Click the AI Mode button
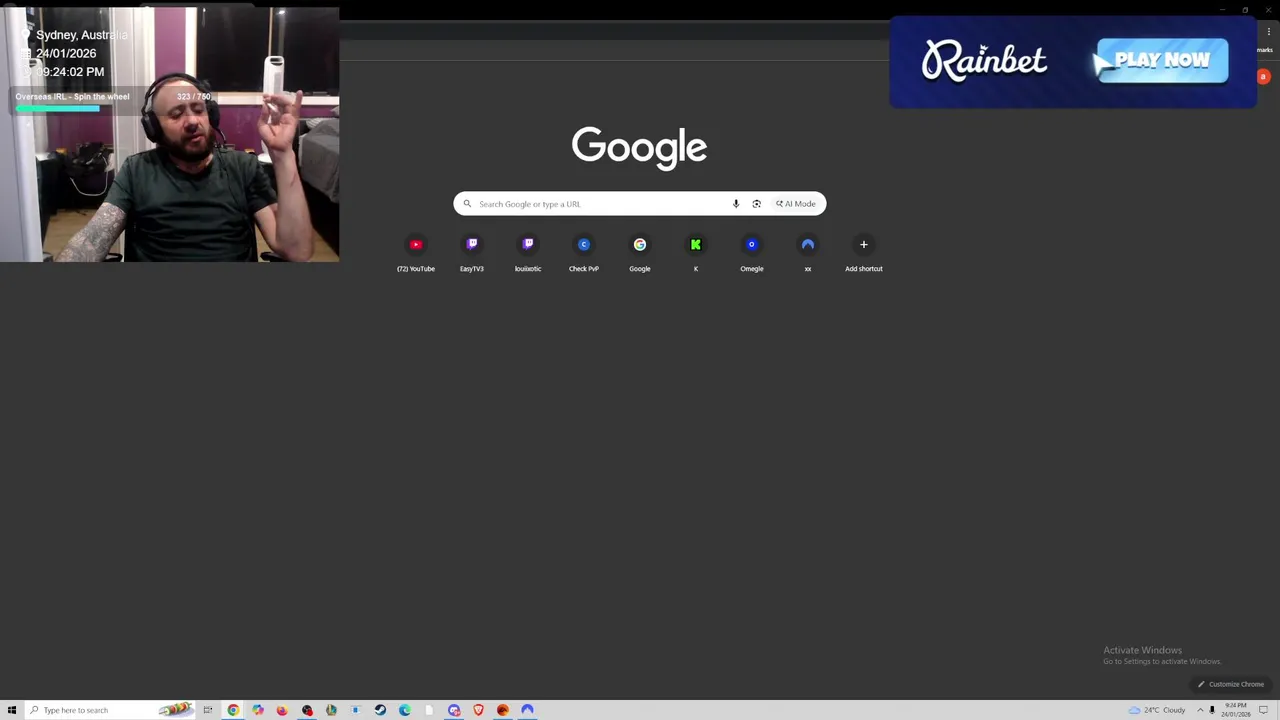This screenshot has height=720, width=1280. click(x=796, y=204)
